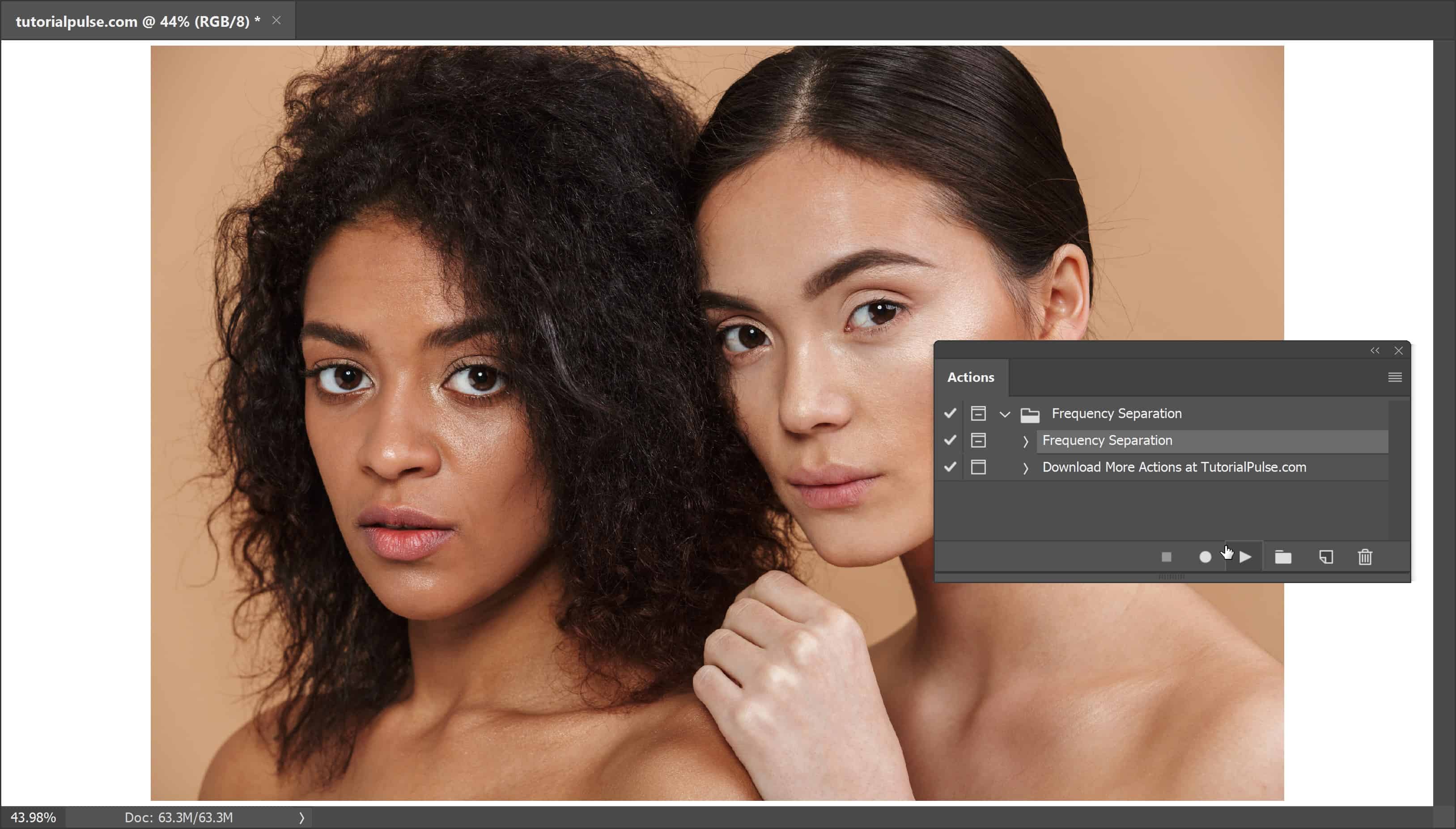Collapse the Actions panel to icons
The image size is (1456, 829).
pyautogui.click(x=1375, y=351)
